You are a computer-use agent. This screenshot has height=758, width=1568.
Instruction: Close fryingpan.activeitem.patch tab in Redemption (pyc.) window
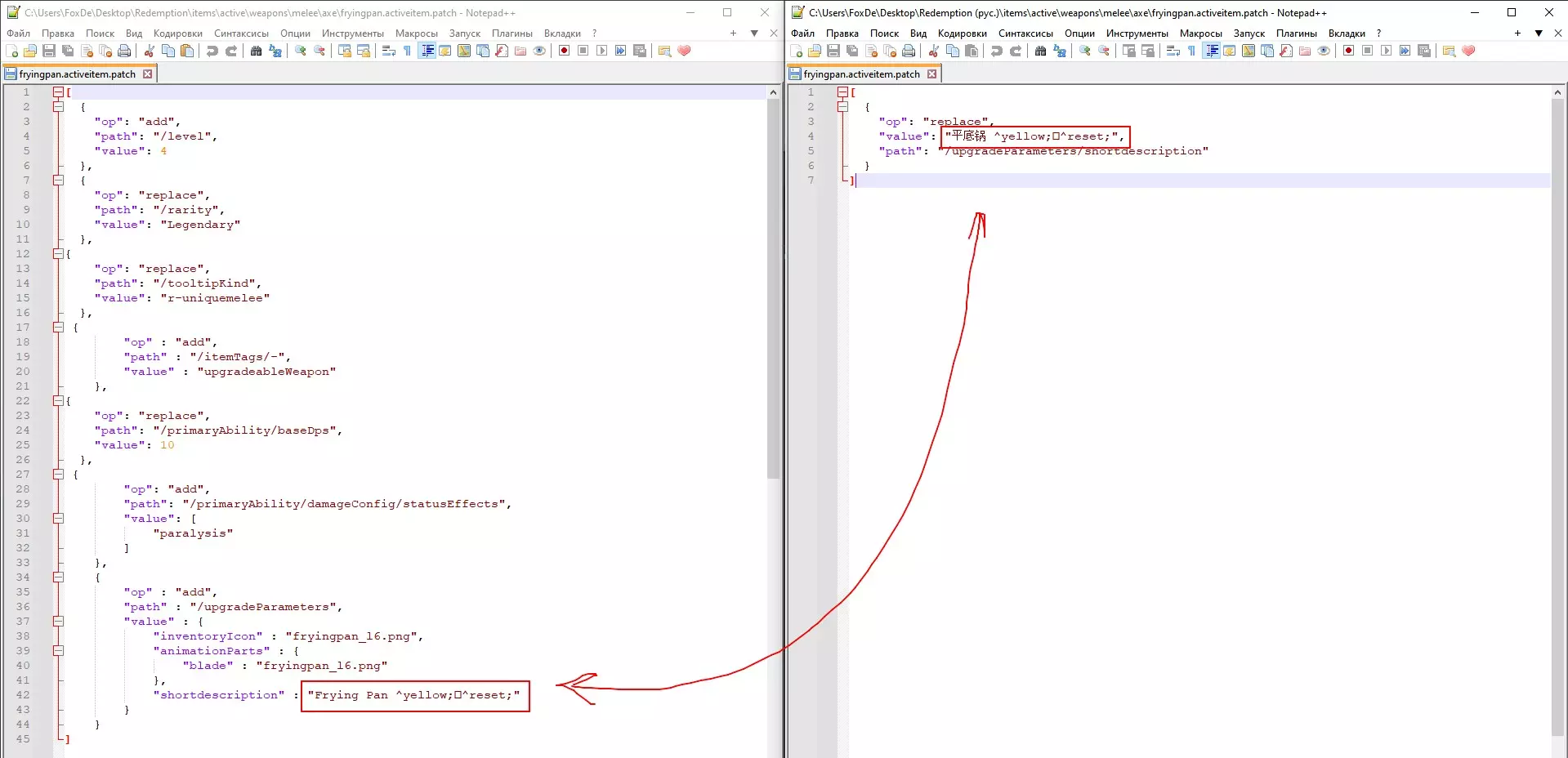point(932,74)
